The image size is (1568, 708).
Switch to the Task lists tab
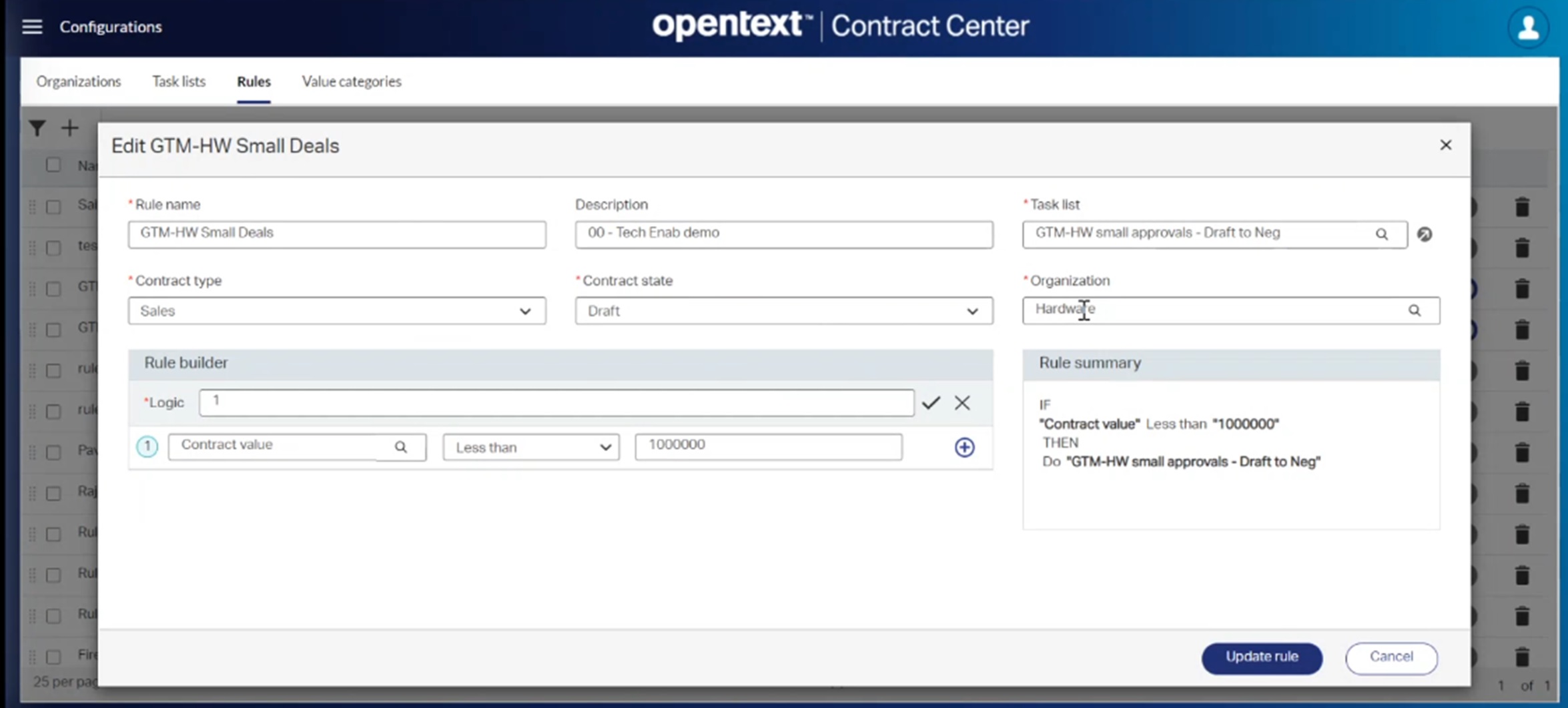[179, 81]
